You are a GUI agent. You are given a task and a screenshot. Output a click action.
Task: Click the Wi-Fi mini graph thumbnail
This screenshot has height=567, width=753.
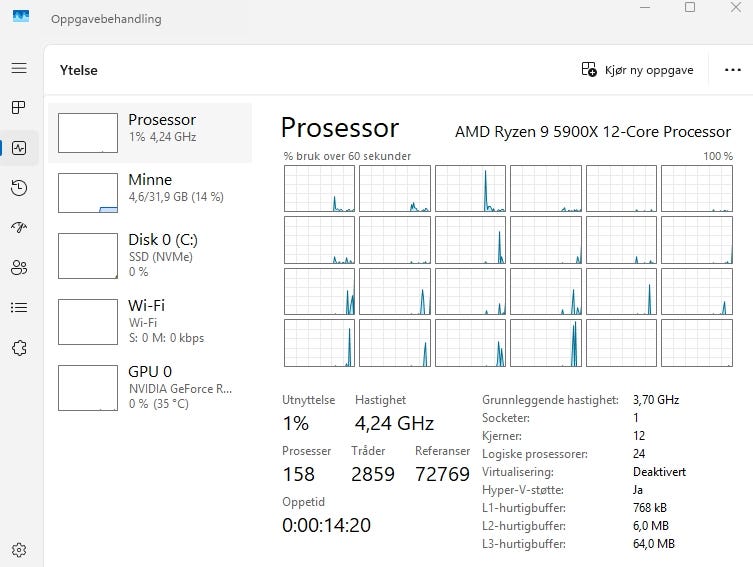(88, 322)
